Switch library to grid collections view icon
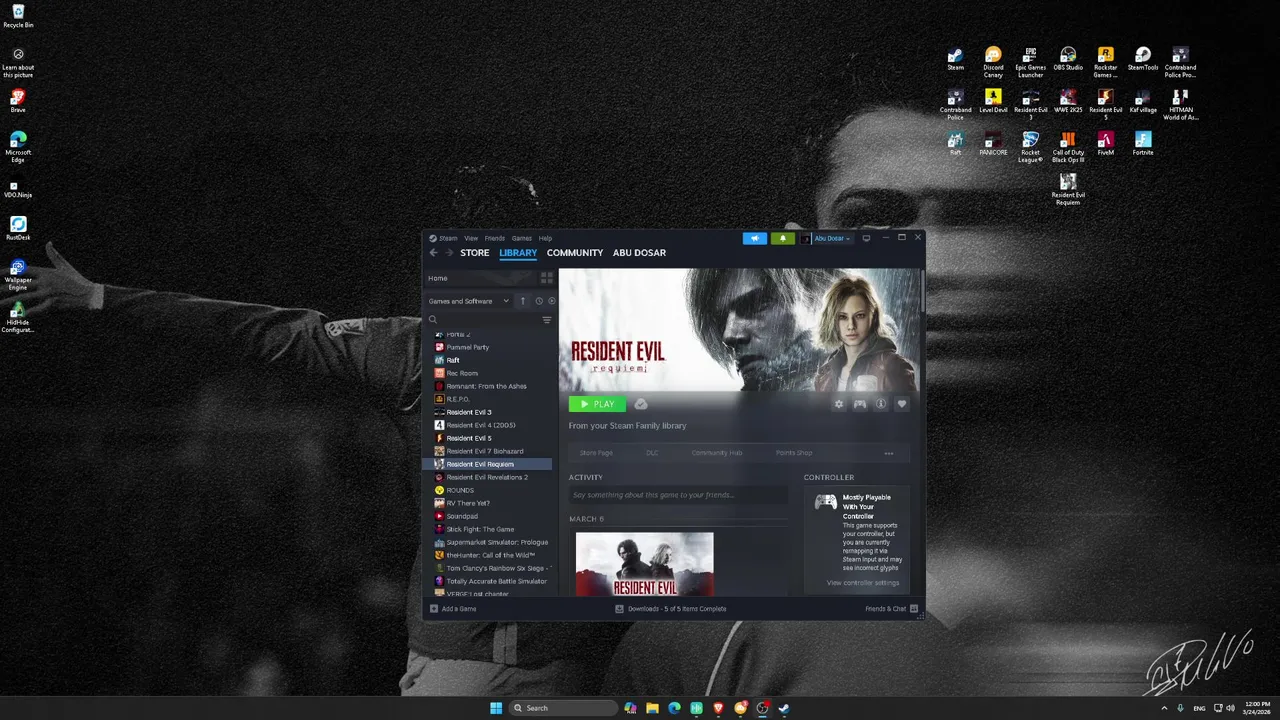The image size is (1280, 720). (546, 278)
